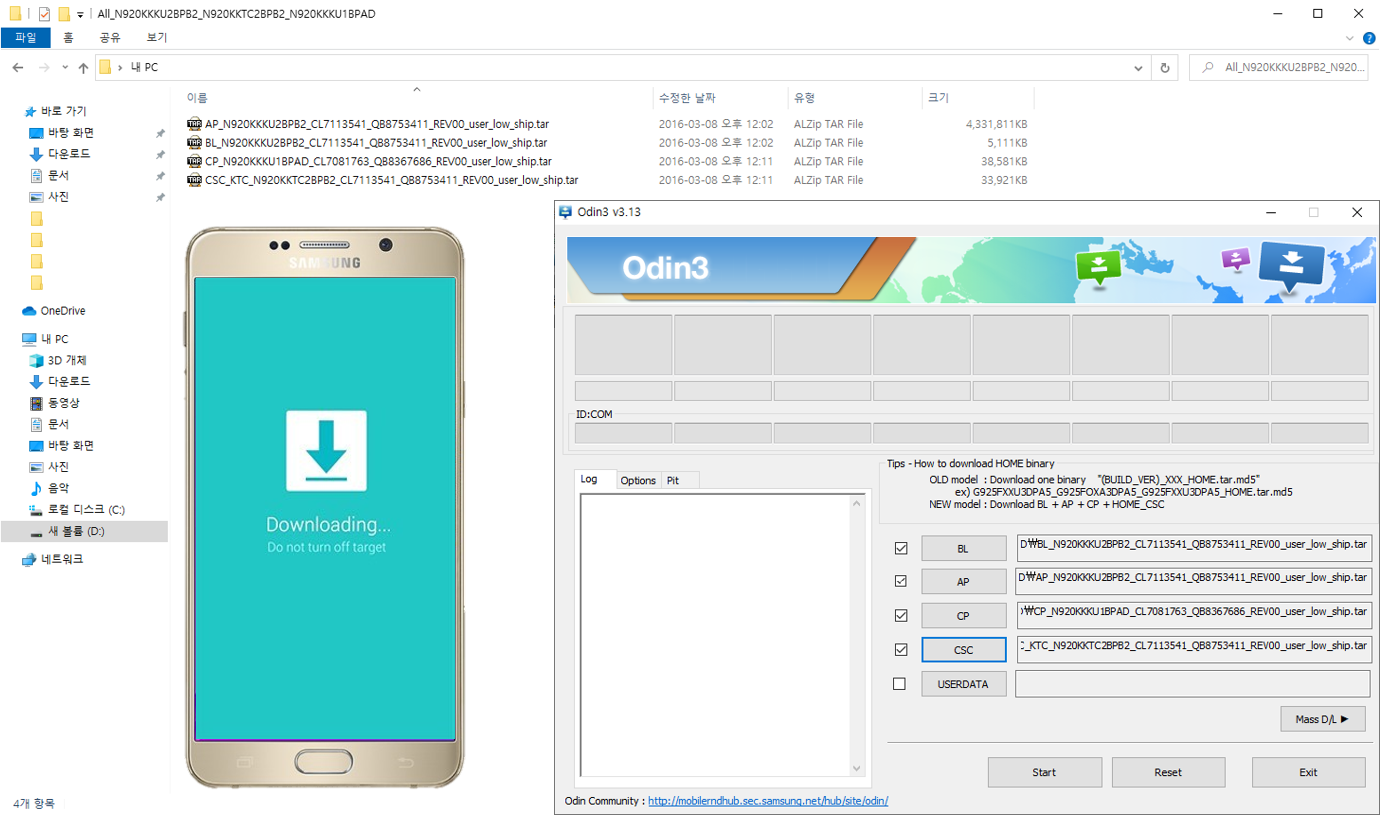
Task: Select the OneDrive cloud icon in sidebar
Action: point(30,311)
